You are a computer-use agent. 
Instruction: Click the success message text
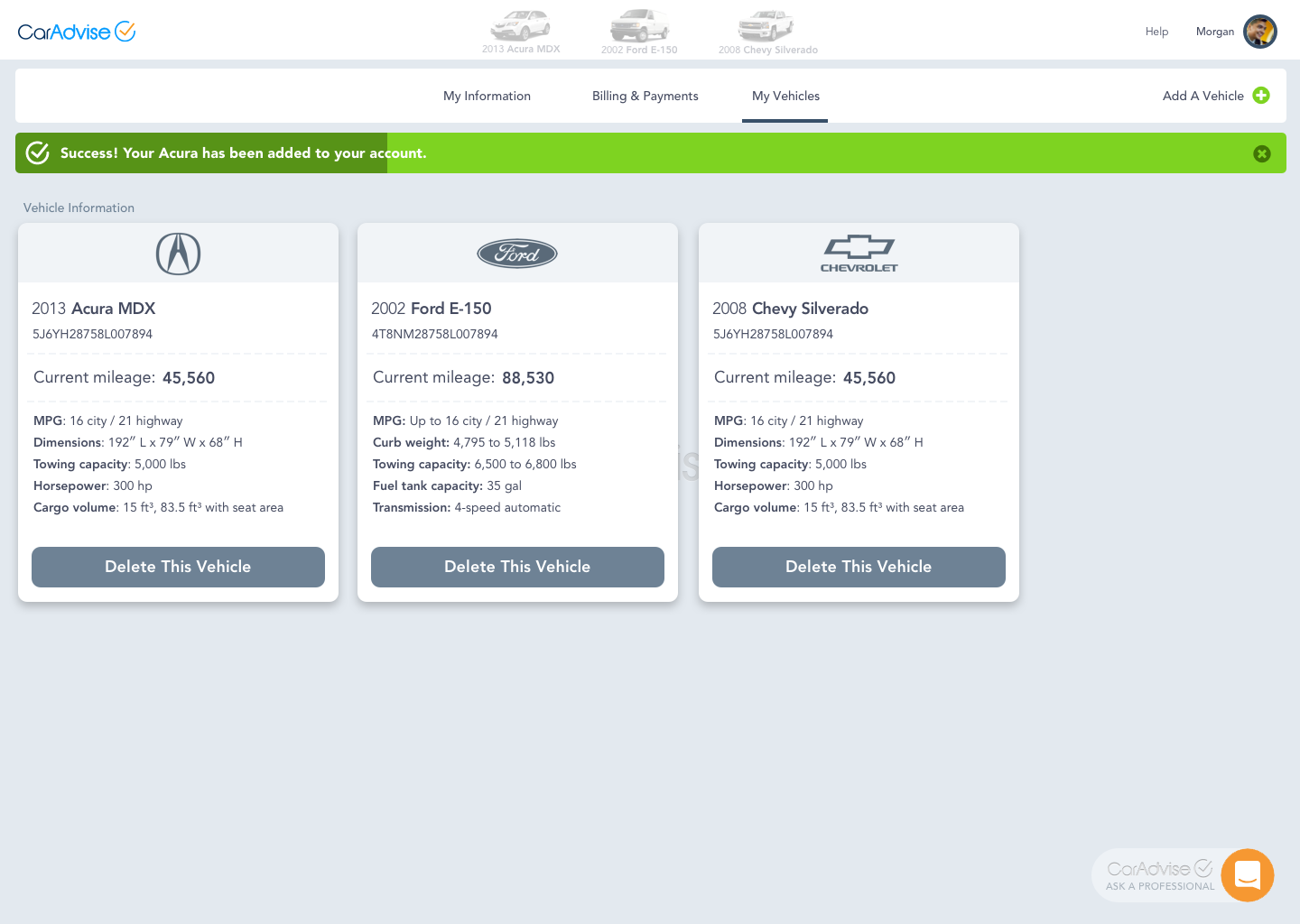tap(243, 153)
